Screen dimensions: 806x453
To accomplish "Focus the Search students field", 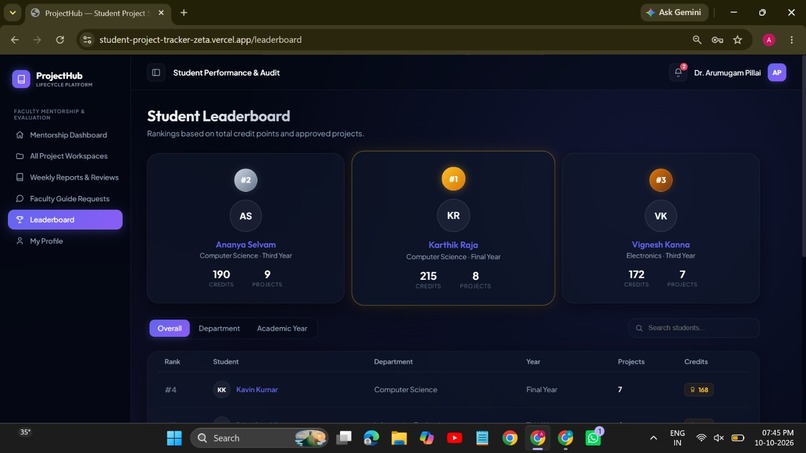I will point(694,328).
